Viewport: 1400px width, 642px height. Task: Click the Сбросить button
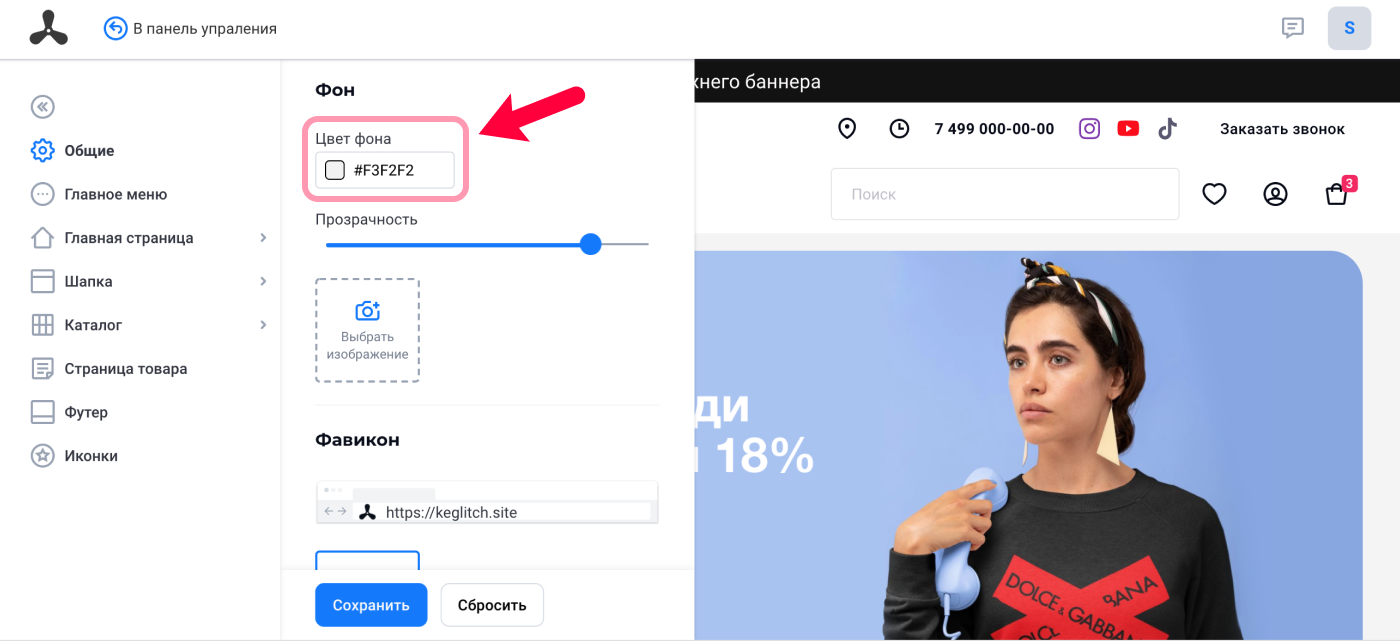point(492,605)
